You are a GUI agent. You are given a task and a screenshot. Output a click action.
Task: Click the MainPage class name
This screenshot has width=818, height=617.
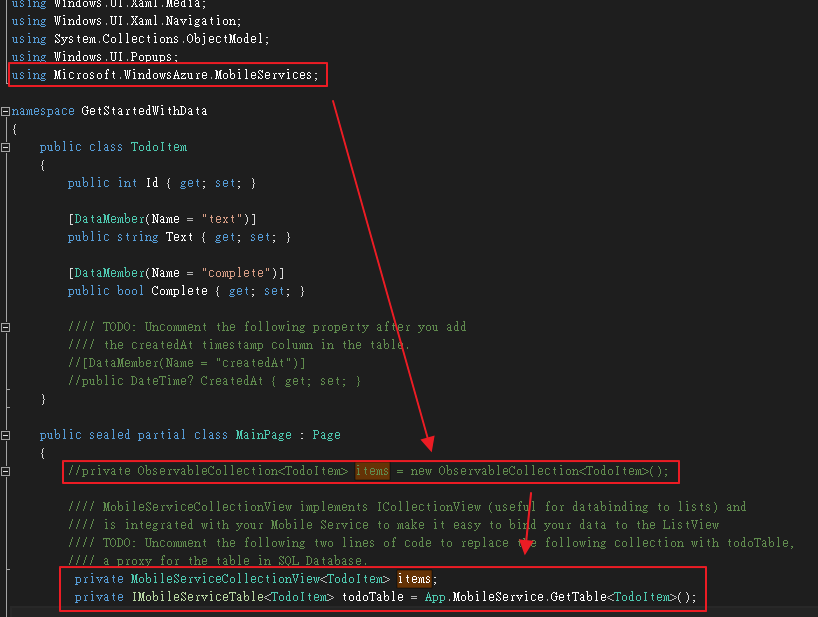(x=263, y=435)
